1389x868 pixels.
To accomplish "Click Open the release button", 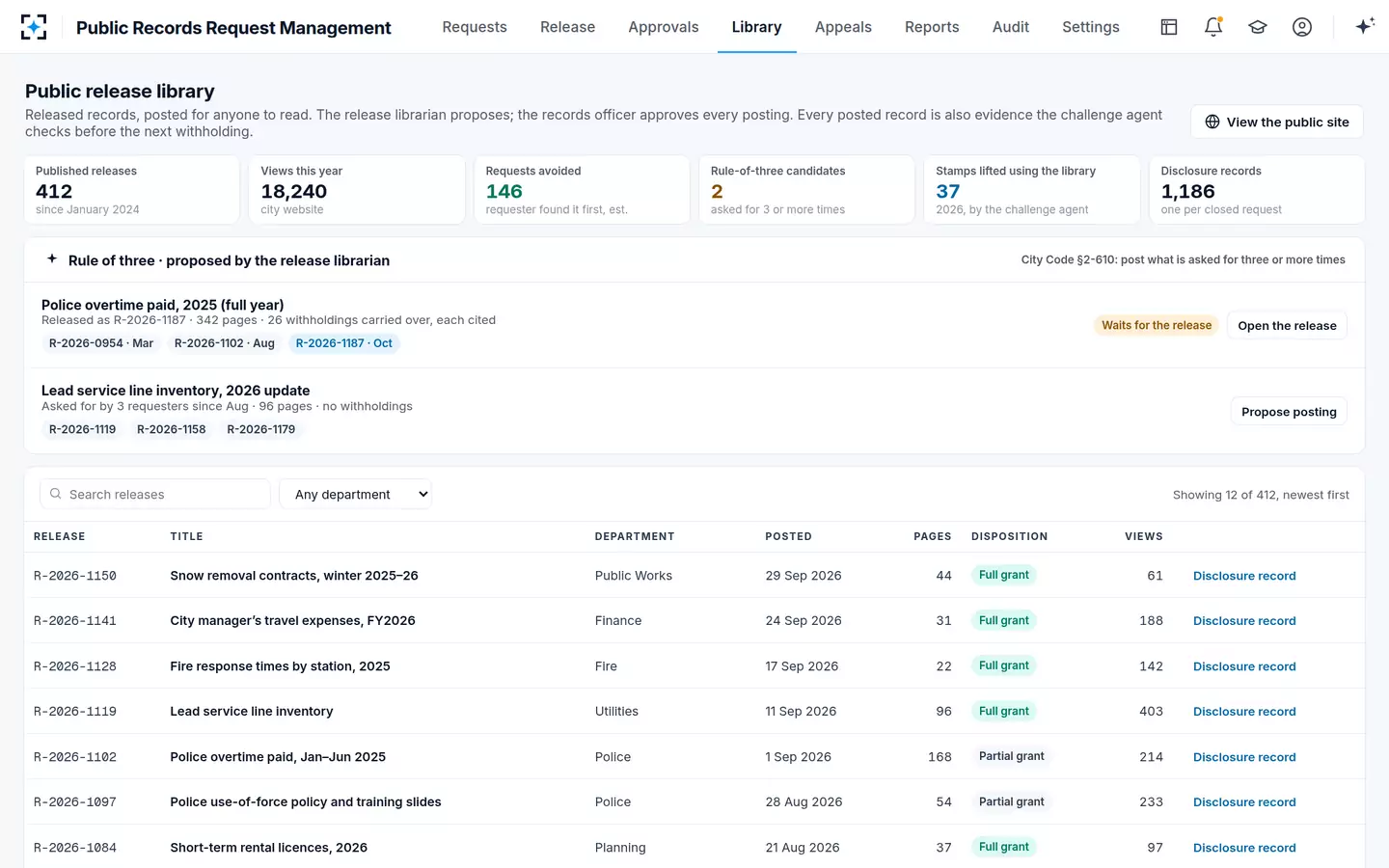I will coord(1287,326).
